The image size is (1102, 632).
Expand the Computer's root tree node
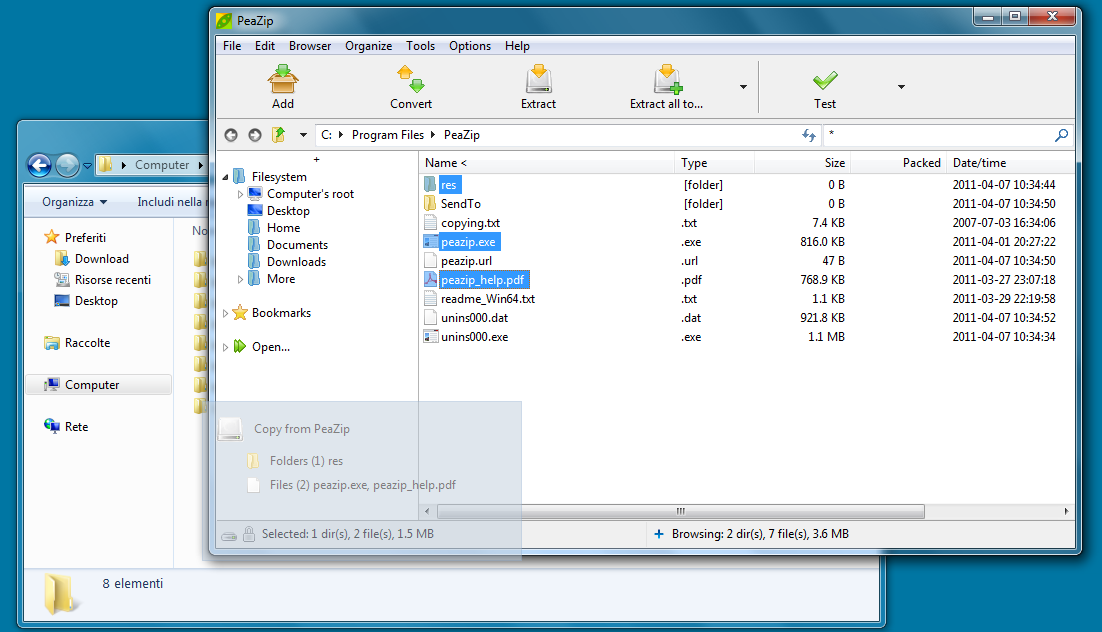240,194
